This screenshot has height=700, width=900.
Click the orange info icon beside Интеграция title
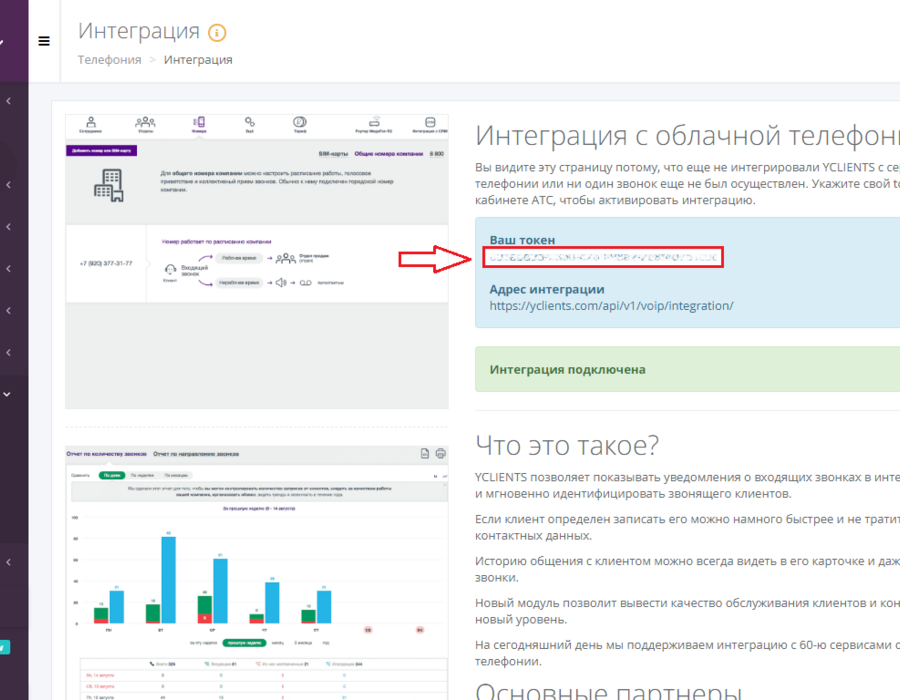[217, 33]
